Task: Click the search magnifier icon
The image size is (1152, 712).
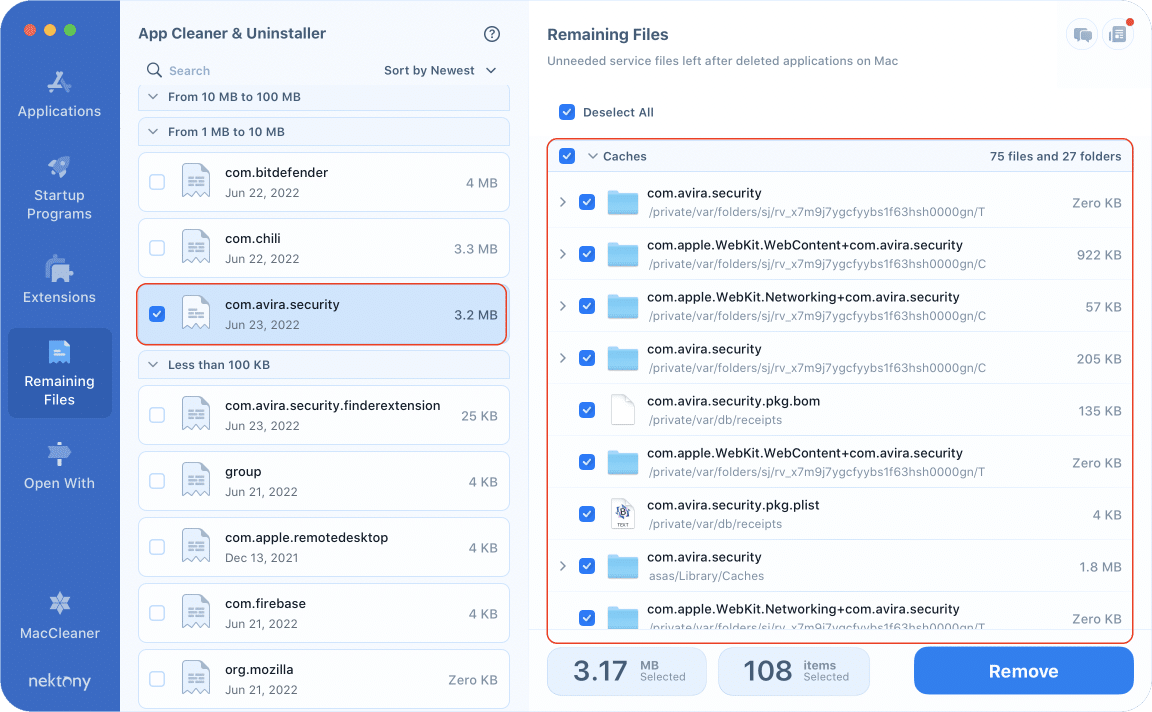Action: (154, 70)
